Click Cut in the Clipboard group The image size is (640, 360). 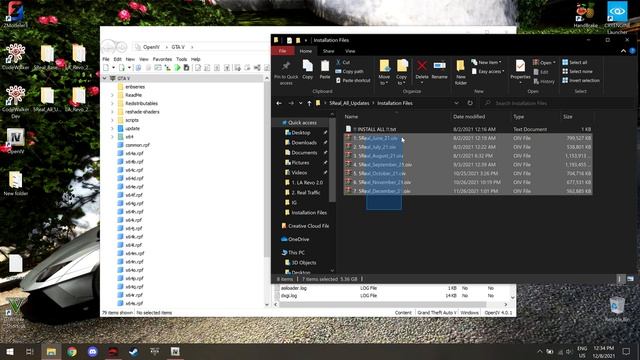tap(343, 62)
